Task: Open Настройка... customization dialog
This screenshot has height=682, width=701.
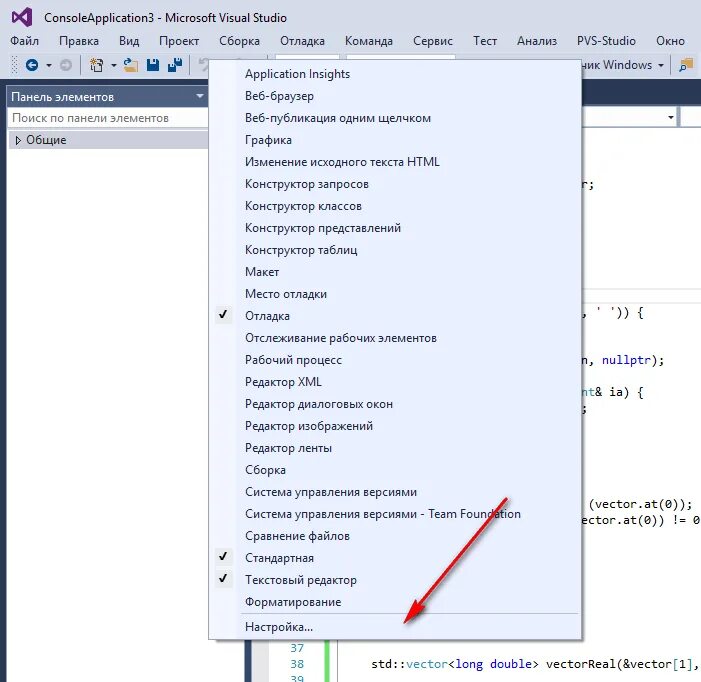Action: point(396,627)
